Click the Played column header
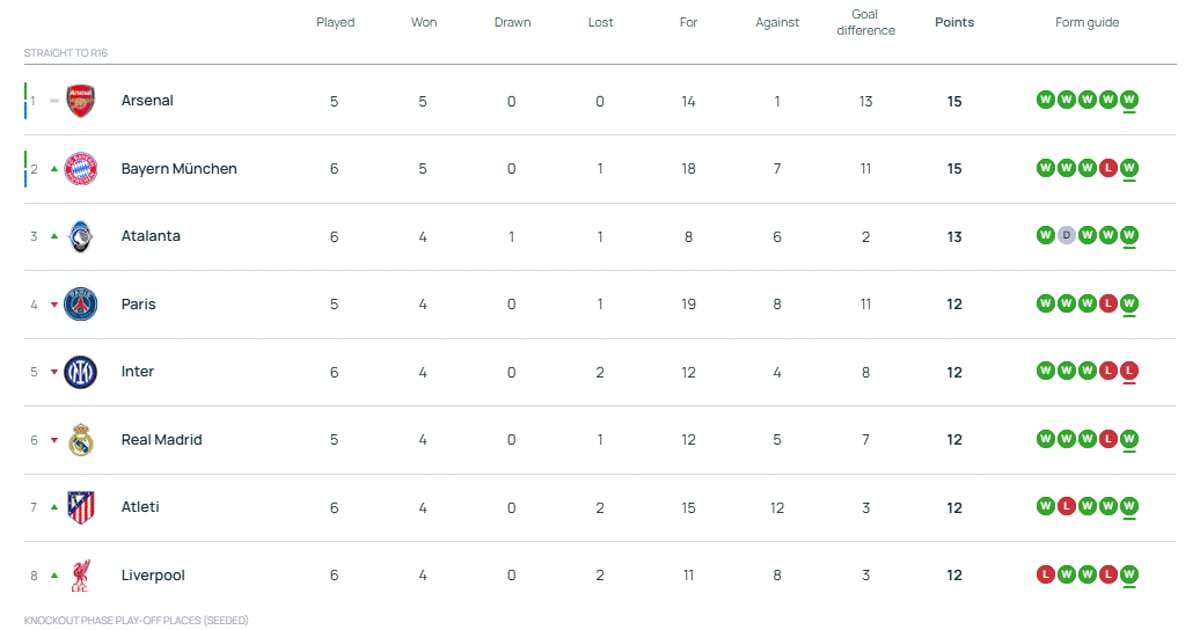This screenshot has height=630, width=1200. (335, 22)
